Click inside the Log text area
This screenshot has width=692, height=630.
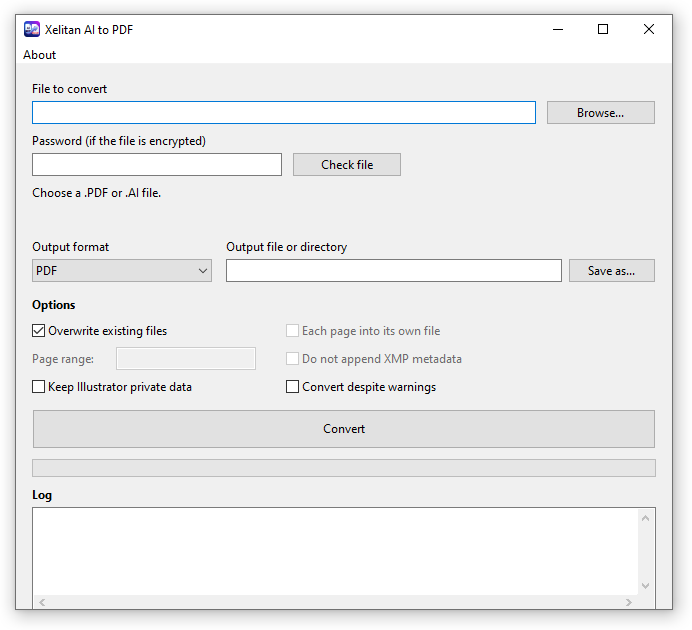(x=335, y=551)
